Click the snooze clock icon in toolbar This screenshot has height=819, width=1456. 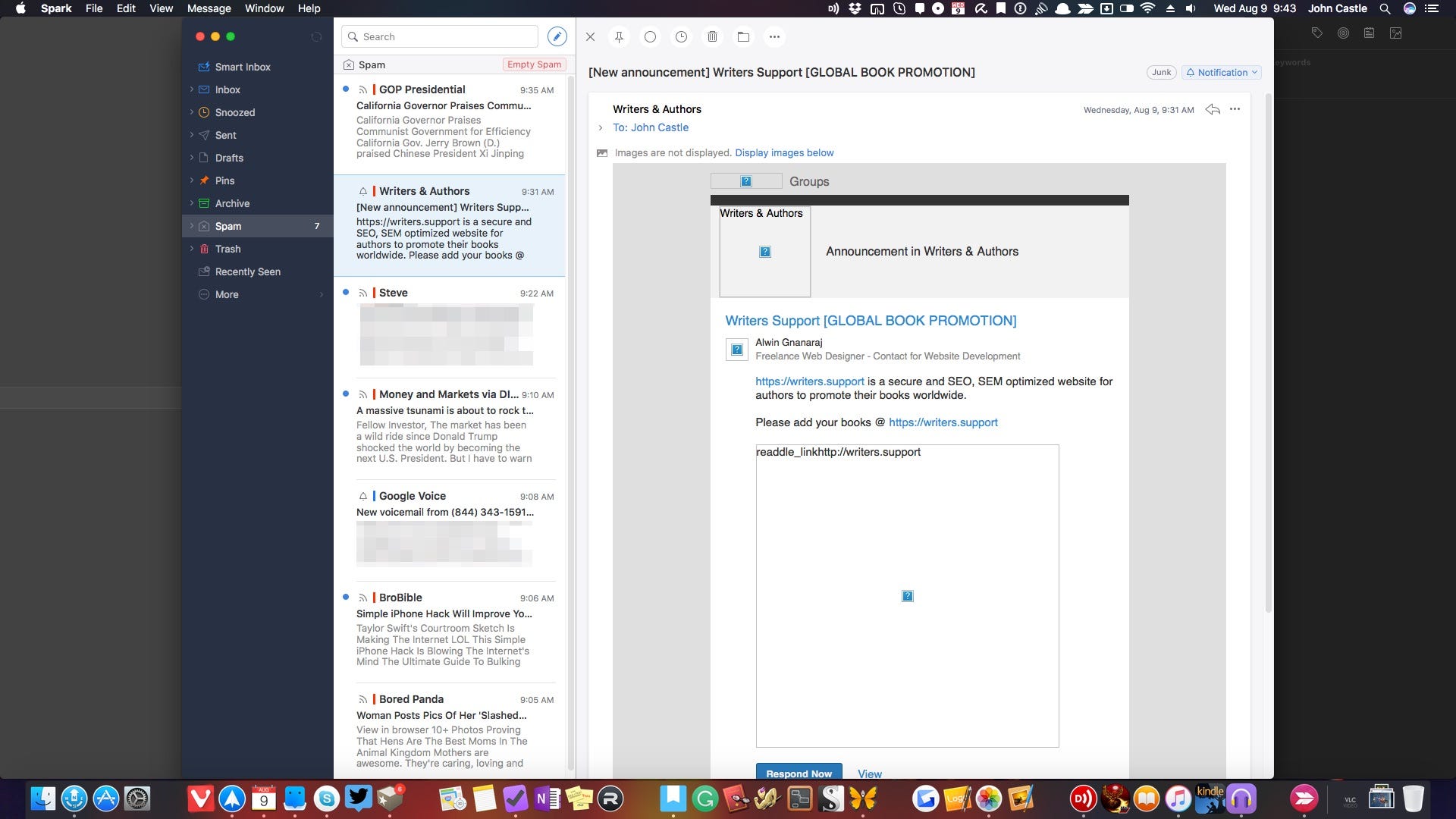[681, 36]
